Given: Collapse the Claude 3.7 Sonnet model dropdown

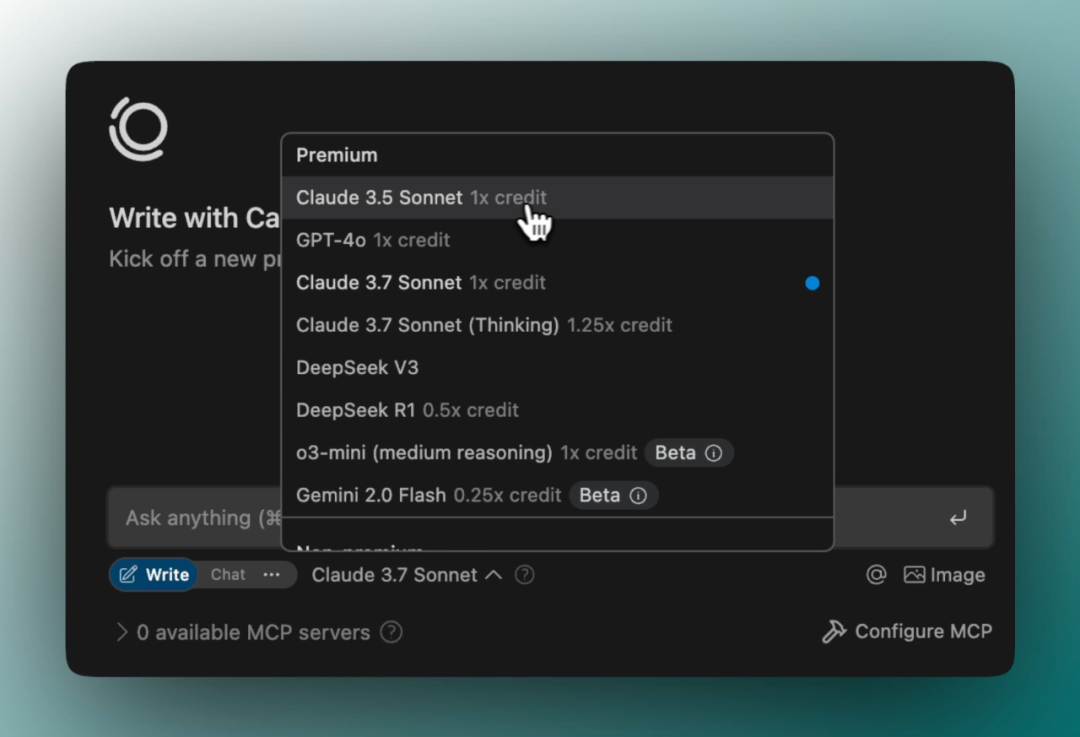Looking at the screenshot, I should click(406, 575).
